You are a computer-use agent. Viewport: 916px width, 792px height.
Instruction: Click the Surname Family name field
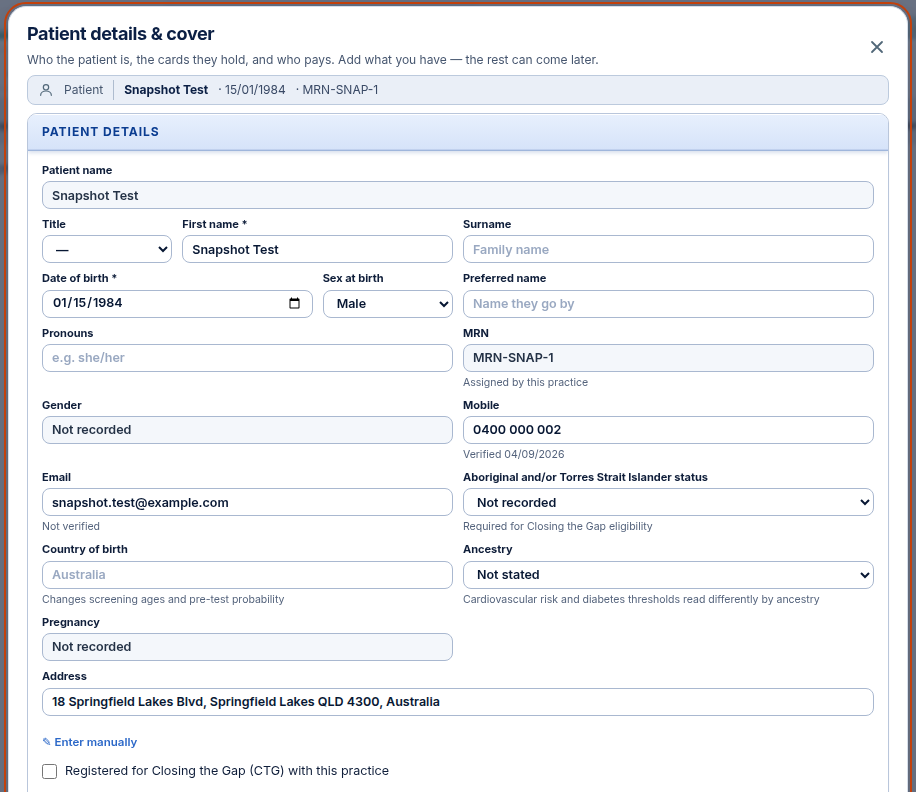668,249
